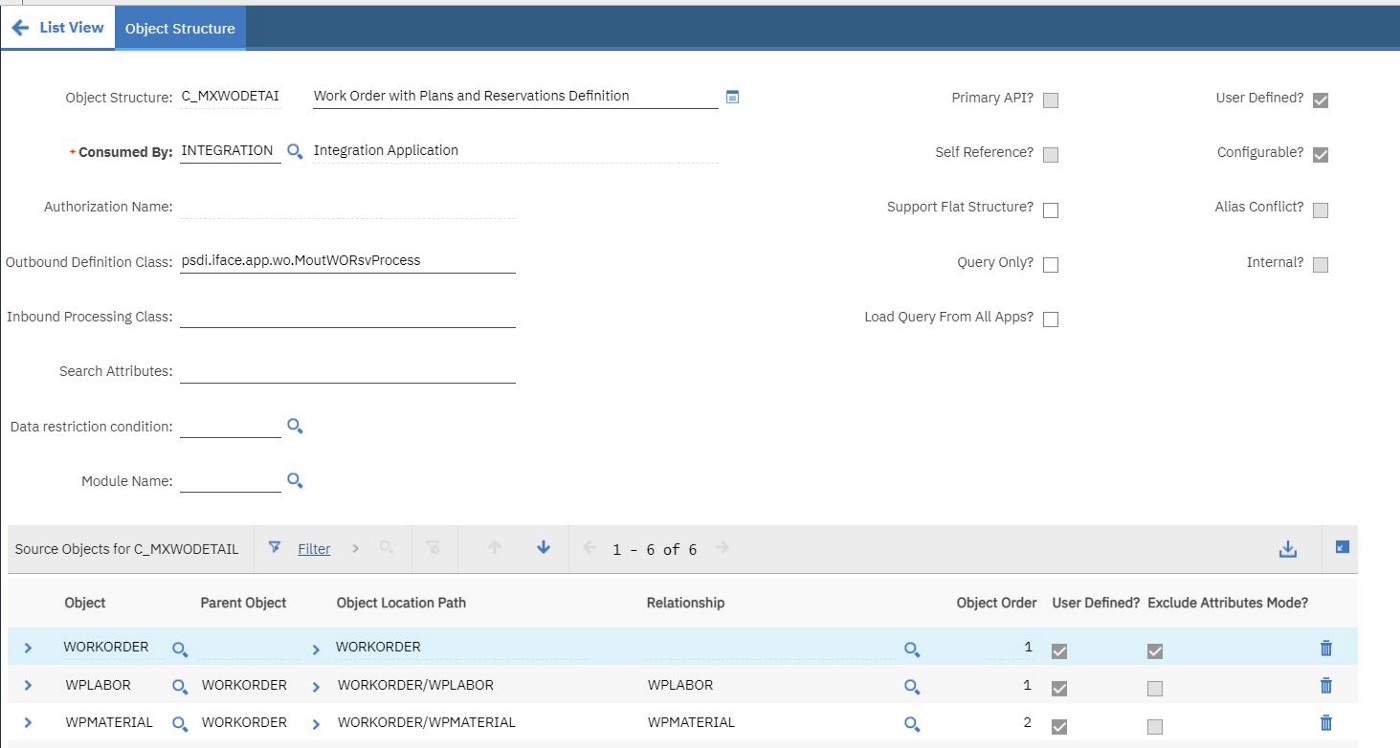Delete the WPLABOR source object row
This screenshot has height=748, width=1400.
1326,685
